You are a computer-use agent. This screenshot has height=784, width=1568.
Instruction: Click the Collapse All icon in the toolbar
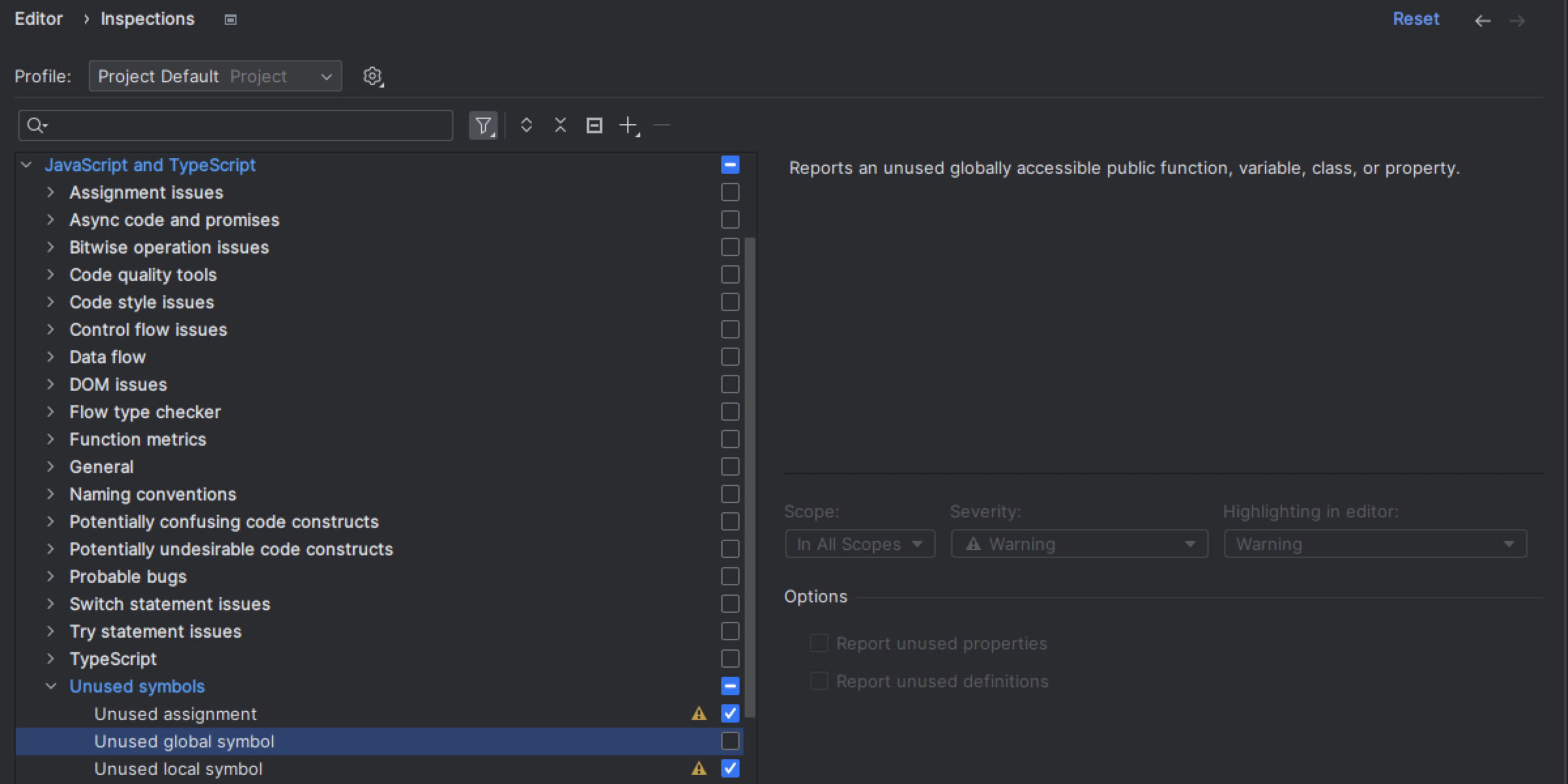pyautogui.click(x=561, y=125)
